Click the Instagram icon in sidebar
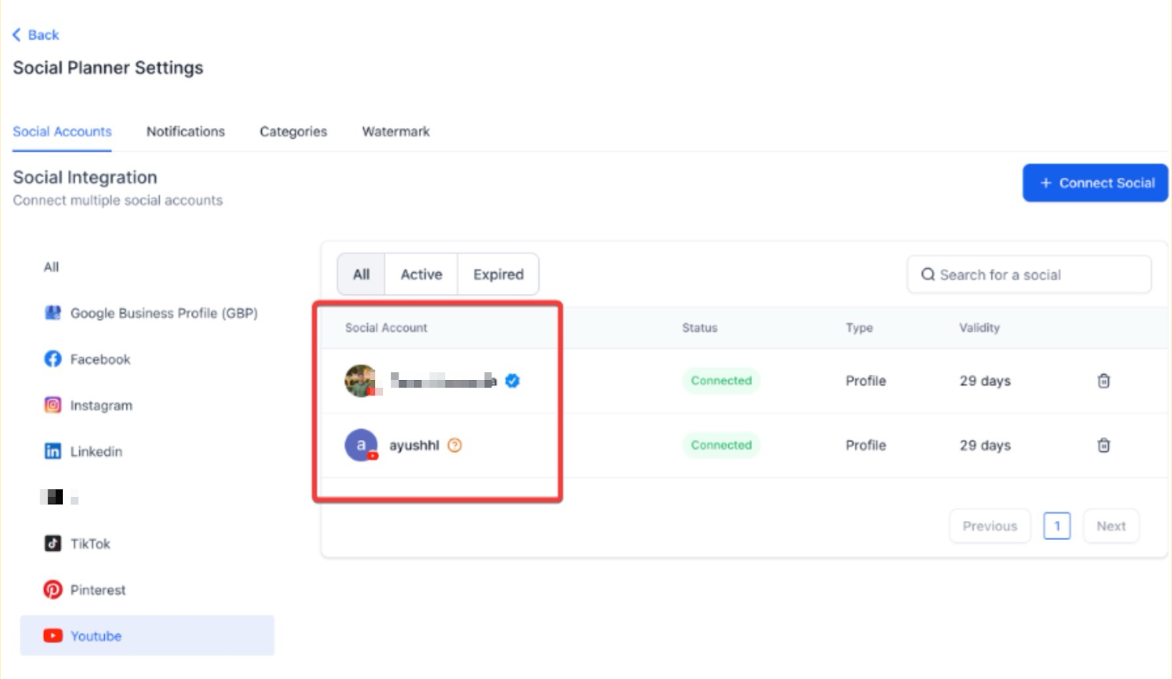The height and width of the screenshot is (679, 1172). pos(53,405)
